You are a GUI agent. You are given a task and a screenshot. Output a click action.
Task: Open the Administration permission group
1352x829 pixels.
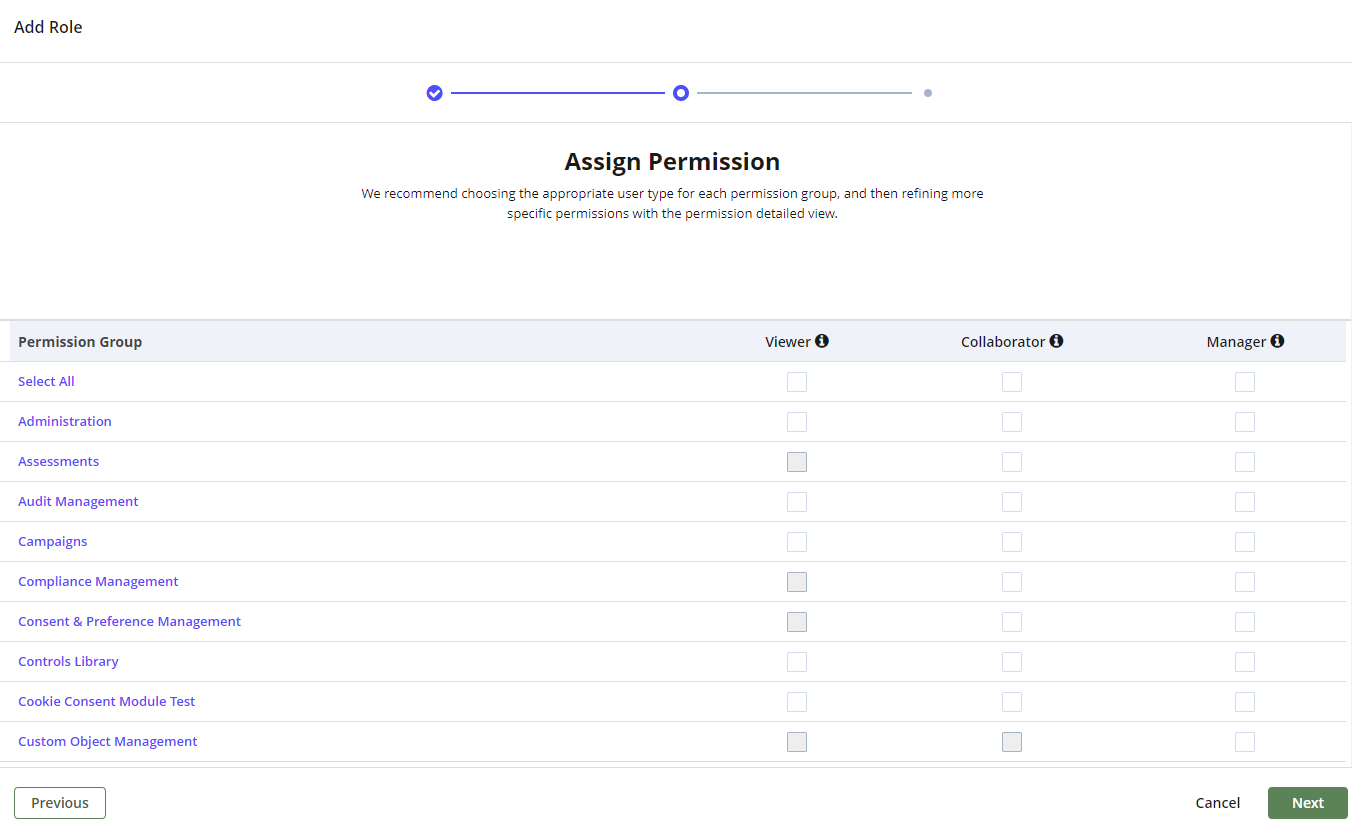point(64,421)
